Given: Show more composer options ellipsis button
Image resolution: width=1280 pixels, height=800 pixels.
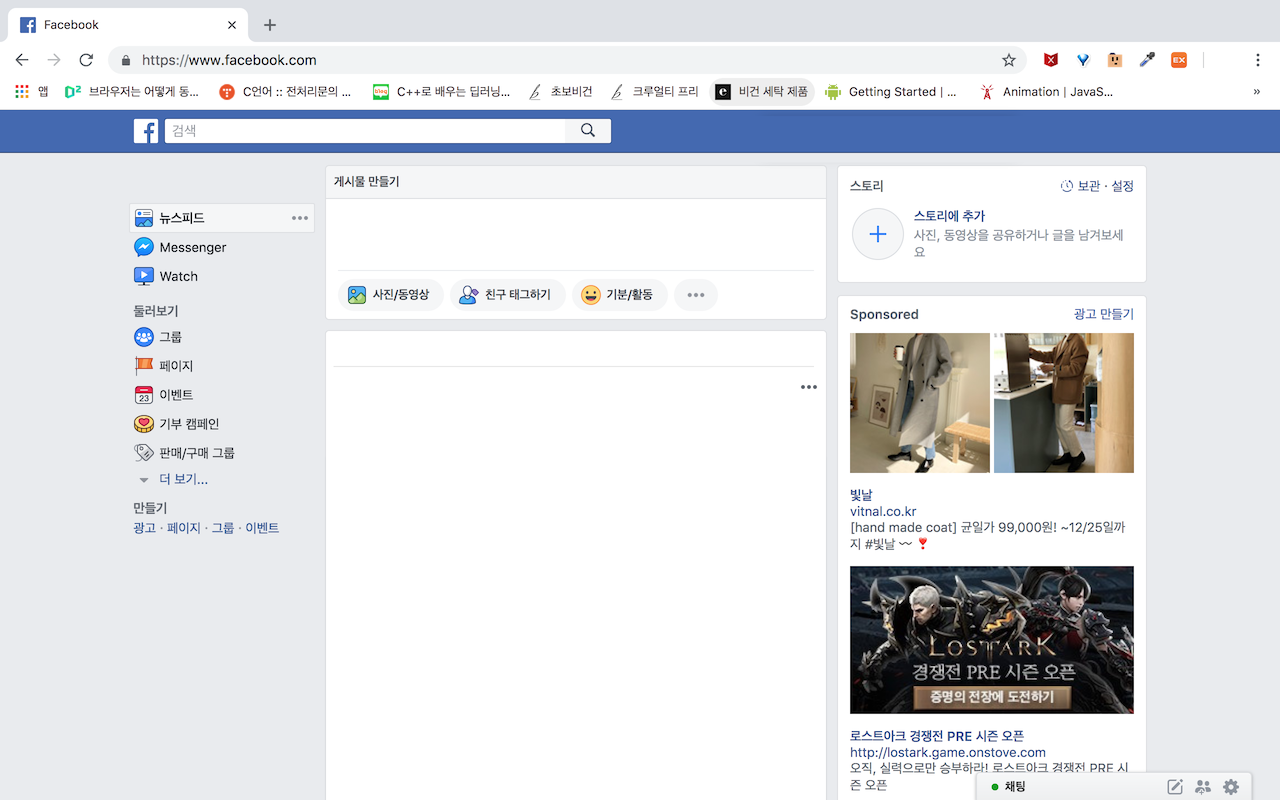Looking at the screenshot, I should click(696, 295).
